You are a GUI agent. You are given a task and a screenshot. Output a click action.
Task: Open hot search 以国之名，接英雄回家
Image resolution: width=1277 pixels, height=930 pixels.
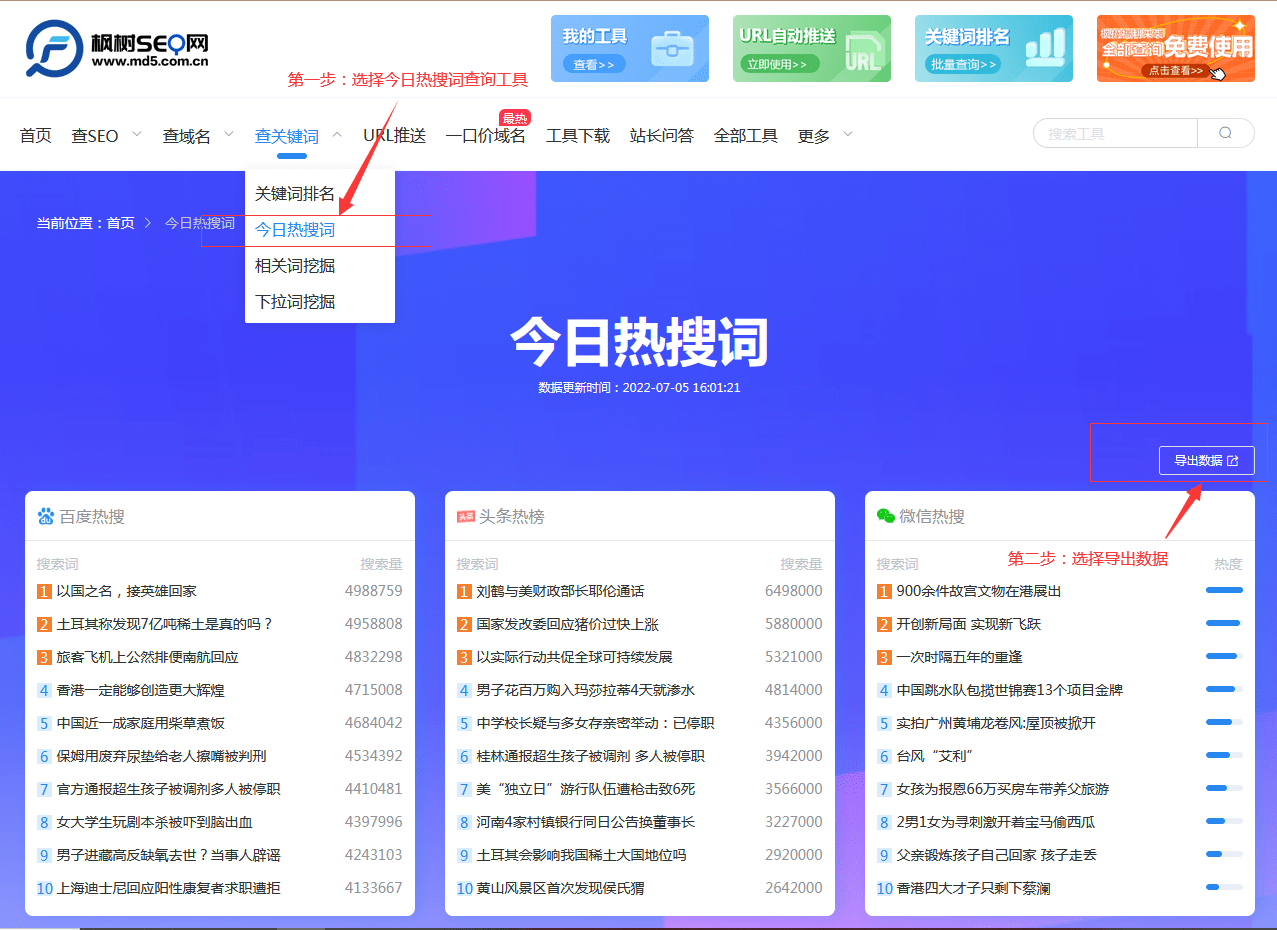[127, 591]
